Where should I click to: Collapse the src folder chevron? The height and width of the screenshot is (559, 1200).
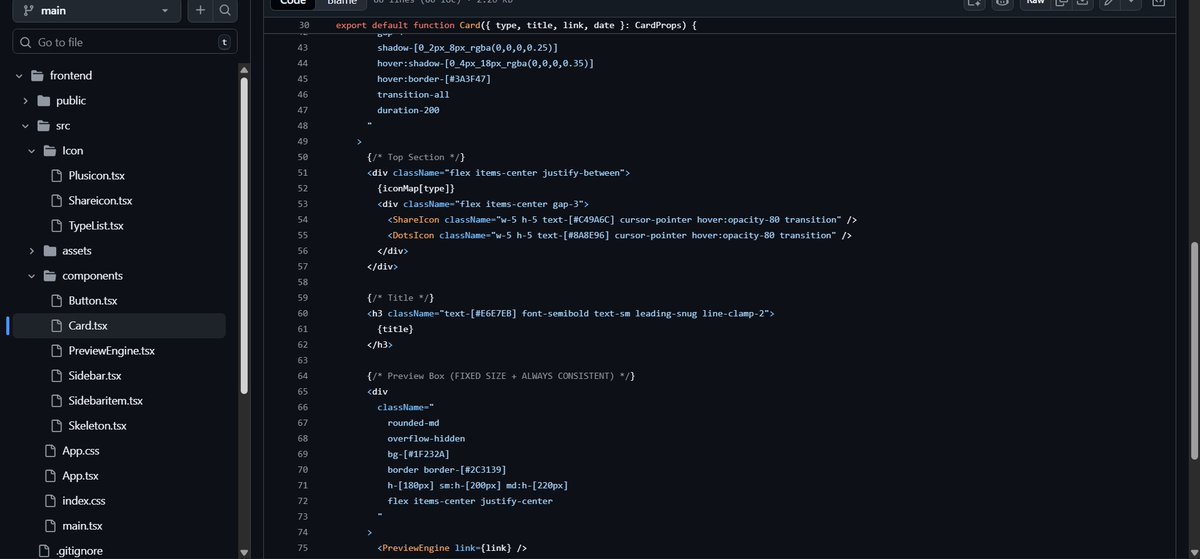pos(25,126)
